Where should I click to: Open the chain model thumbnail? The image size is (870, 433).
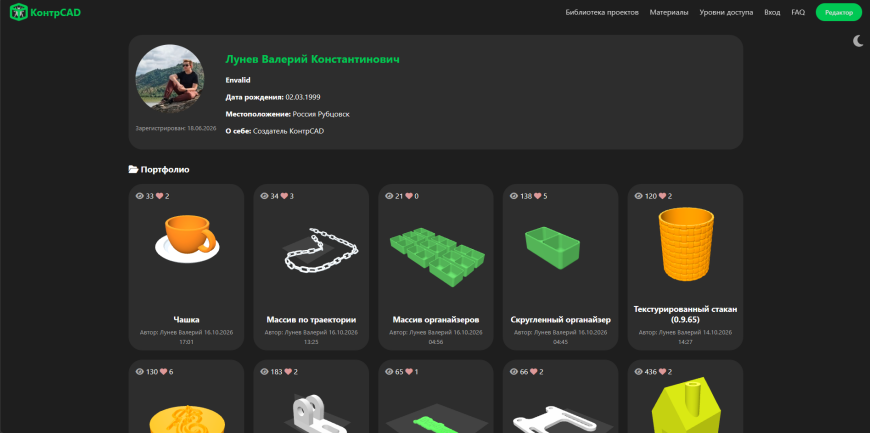321,250
